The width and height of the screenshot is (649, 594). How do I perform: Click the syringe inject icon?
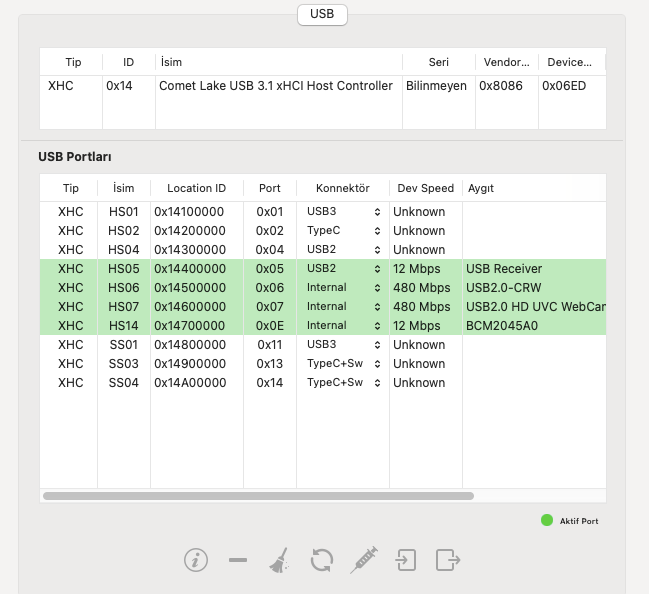pyautogui.click(x=364, y=560)
